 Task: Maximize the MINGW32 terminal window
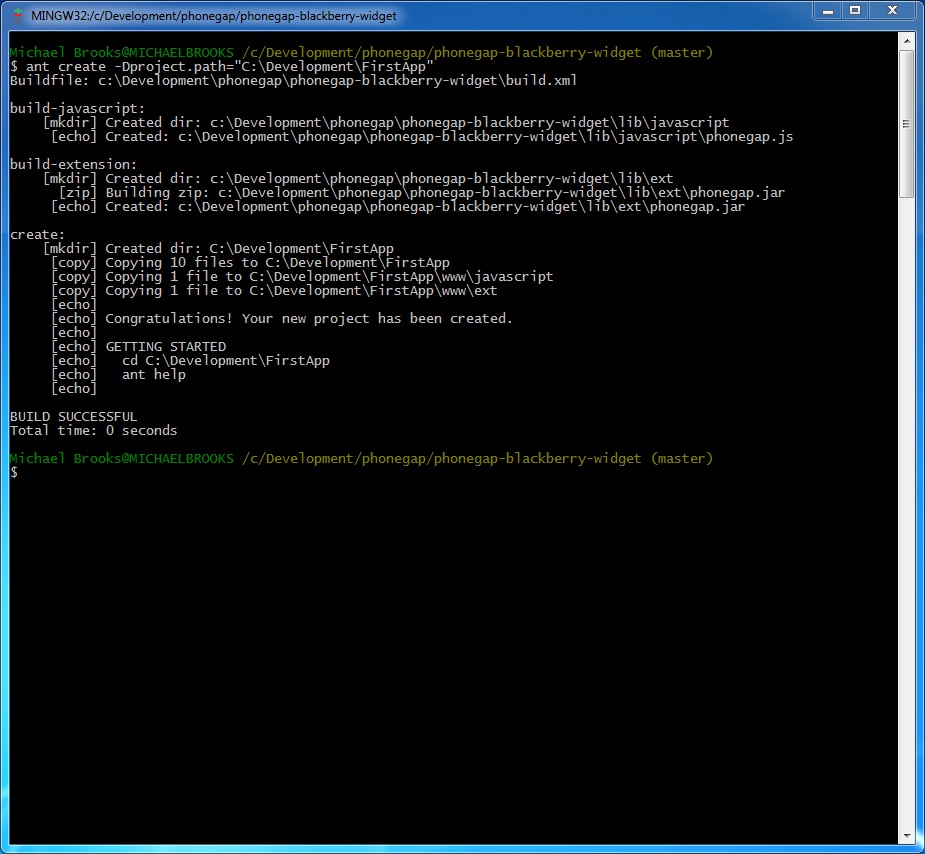pos(854,11)
